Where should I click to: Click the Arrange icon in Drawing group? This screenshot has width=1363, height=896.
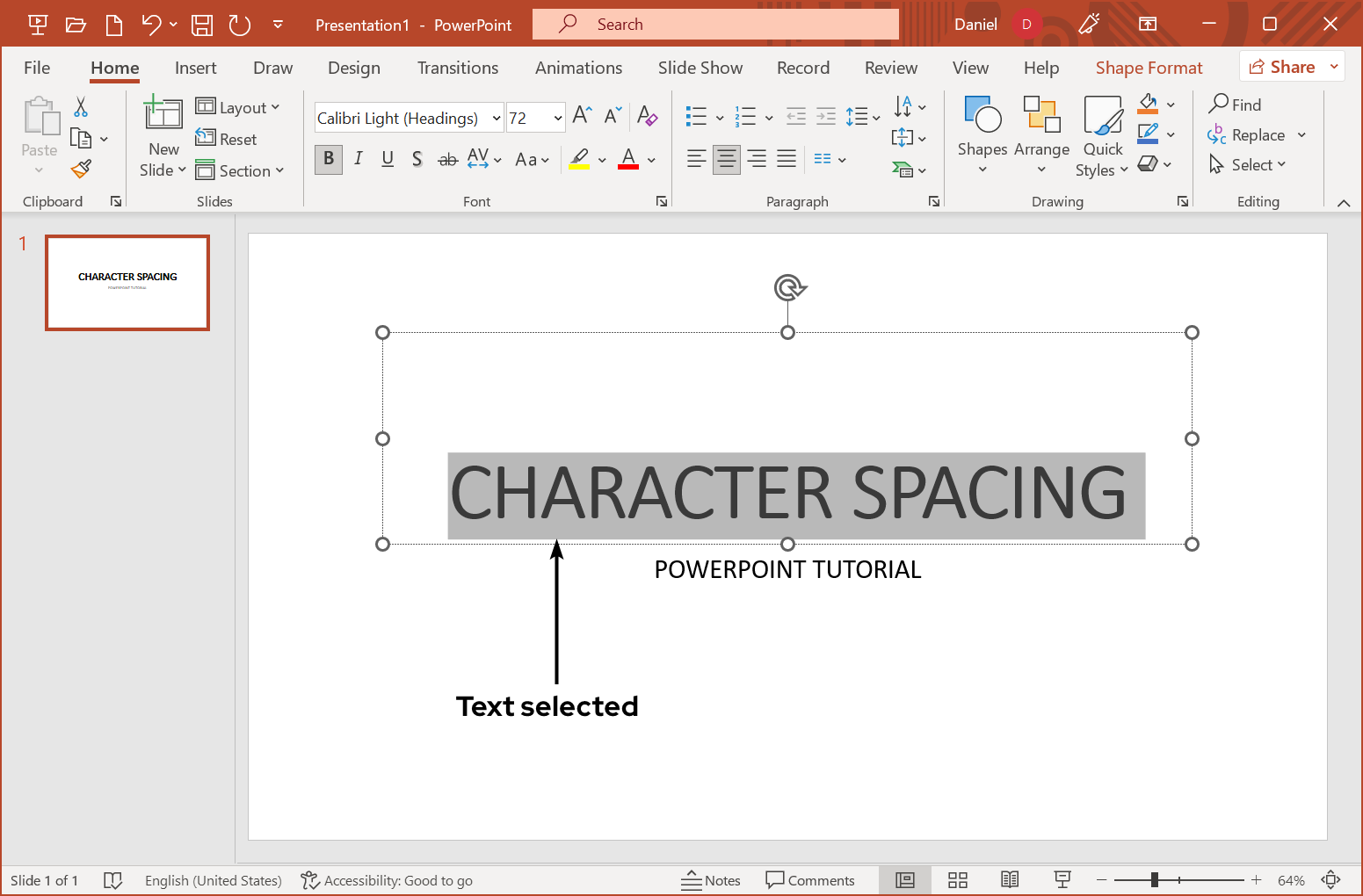[1041, 134]
